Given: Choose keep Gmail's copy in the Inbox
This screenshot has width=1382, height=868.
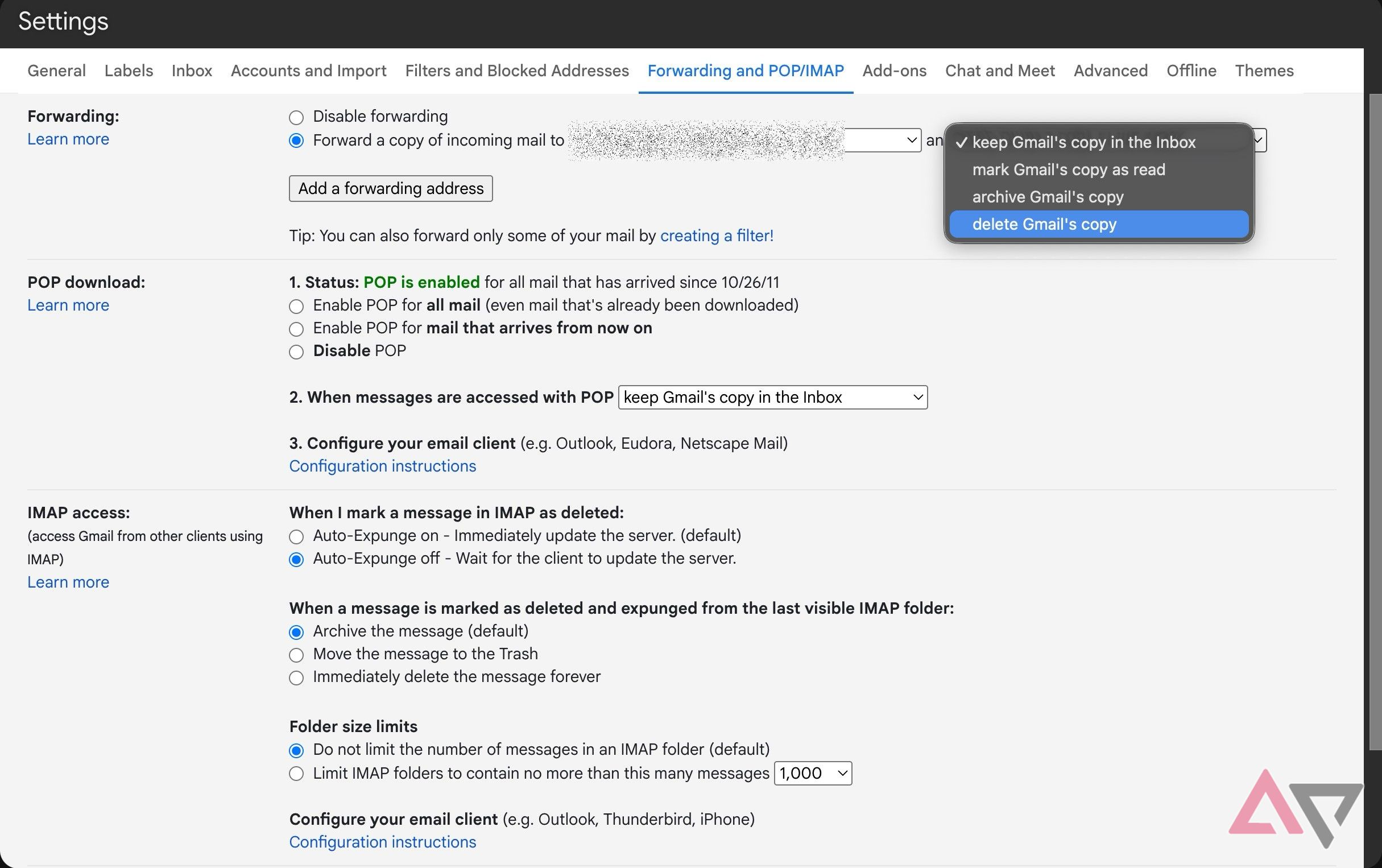Looking at the screenshot, I should [1098, 142].
